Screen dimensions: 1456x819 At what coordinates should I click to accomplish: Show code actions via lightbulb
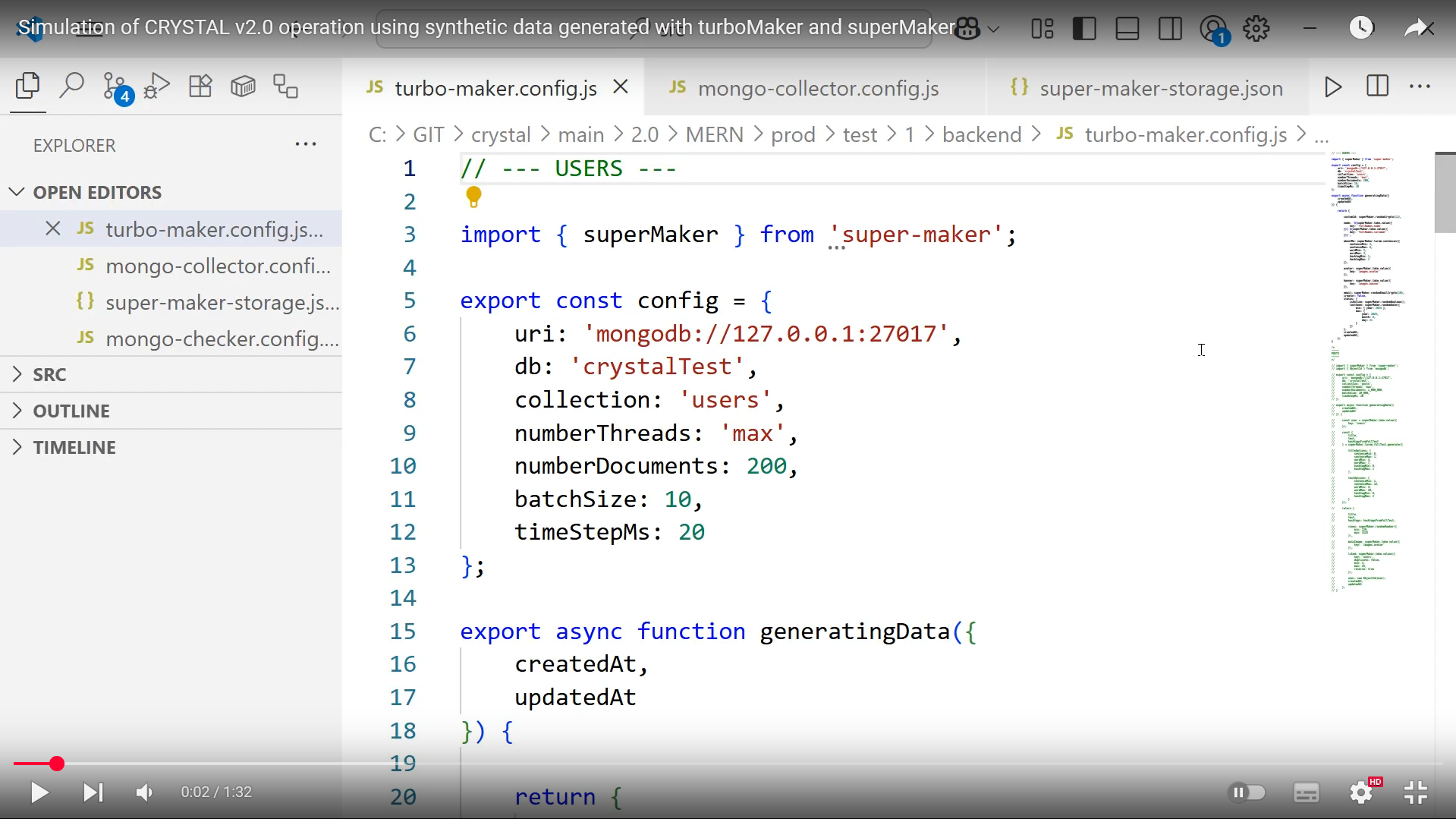473,197
